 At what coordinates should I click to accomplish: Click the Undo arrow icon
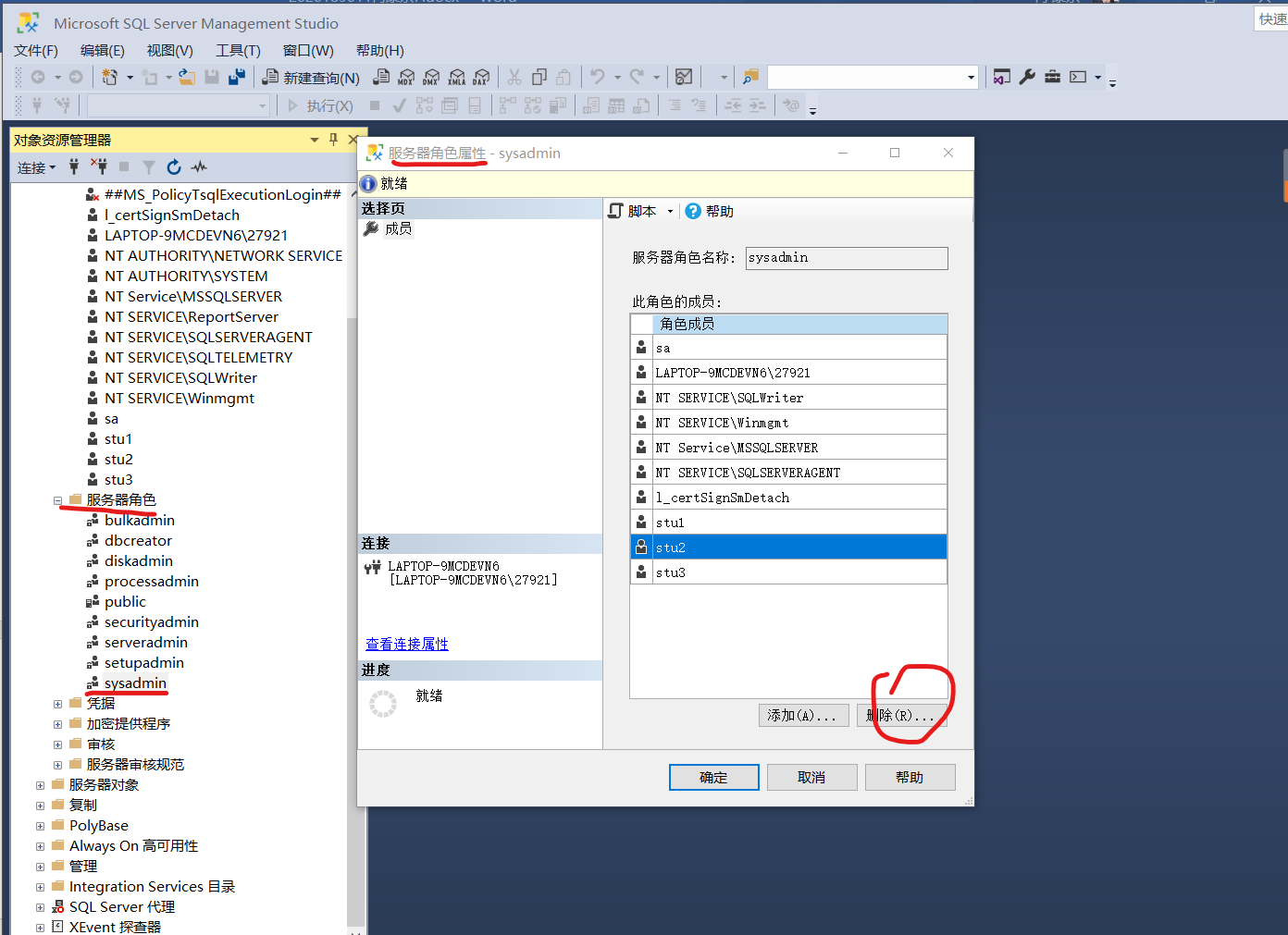coord(598,78)
